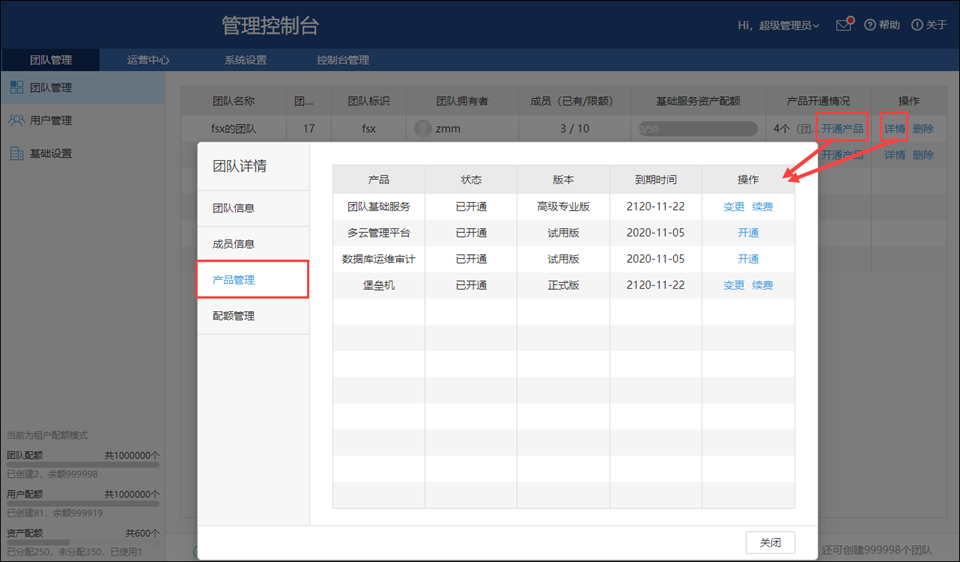Open 配额管理 in team details menu

[234, 316]
